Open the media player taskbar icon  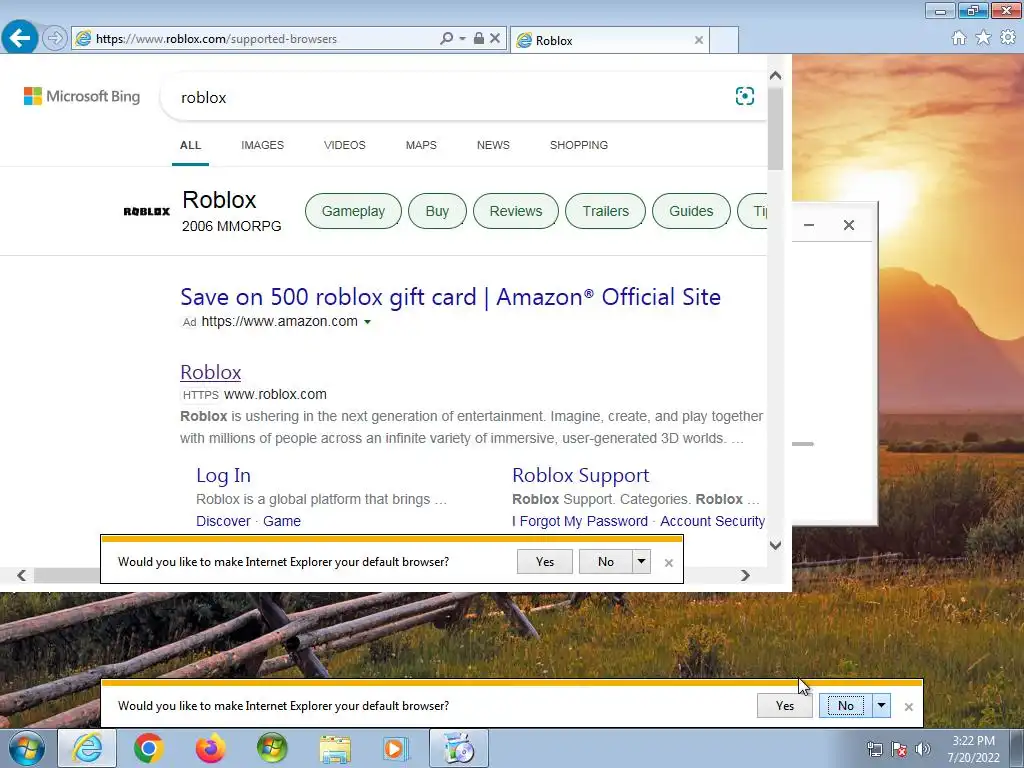pos(396,748)
